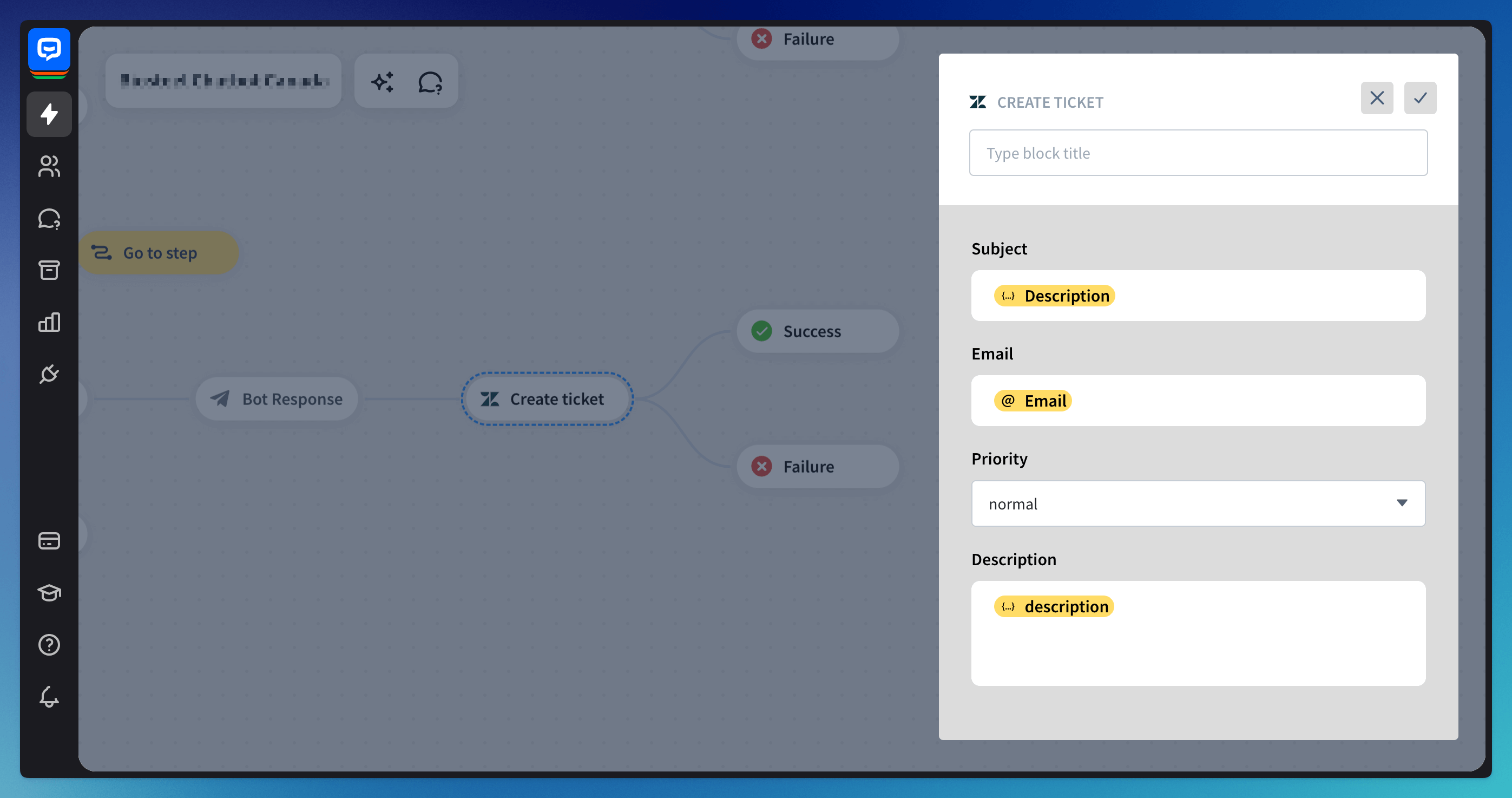Screen dimensions: 1512x798
Task: Click the Email variable tag
Action: tap(1033, 401)
